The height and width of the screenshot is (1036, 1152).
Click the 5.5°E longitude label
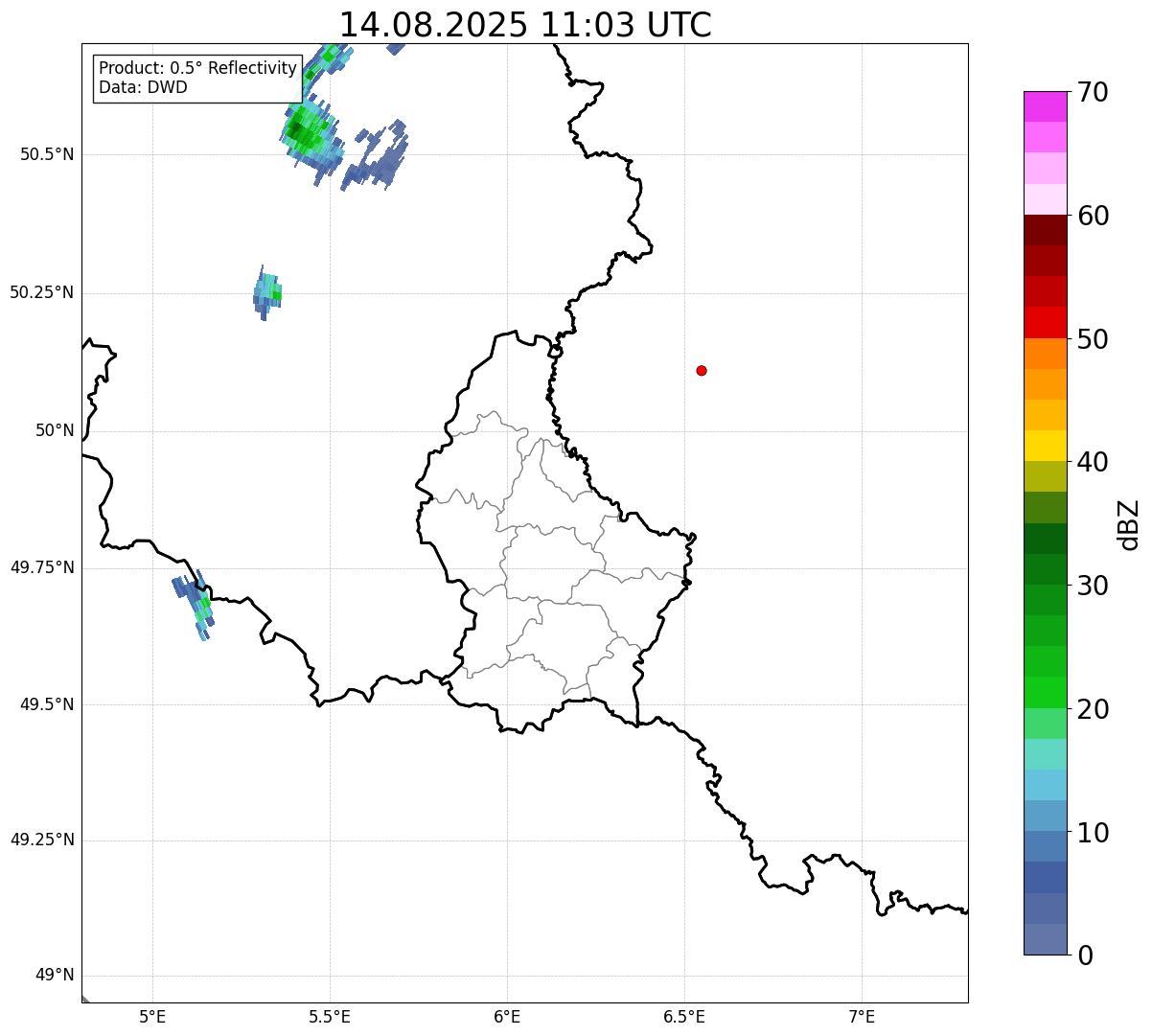pyautogui.click(x=330, y=1016)
